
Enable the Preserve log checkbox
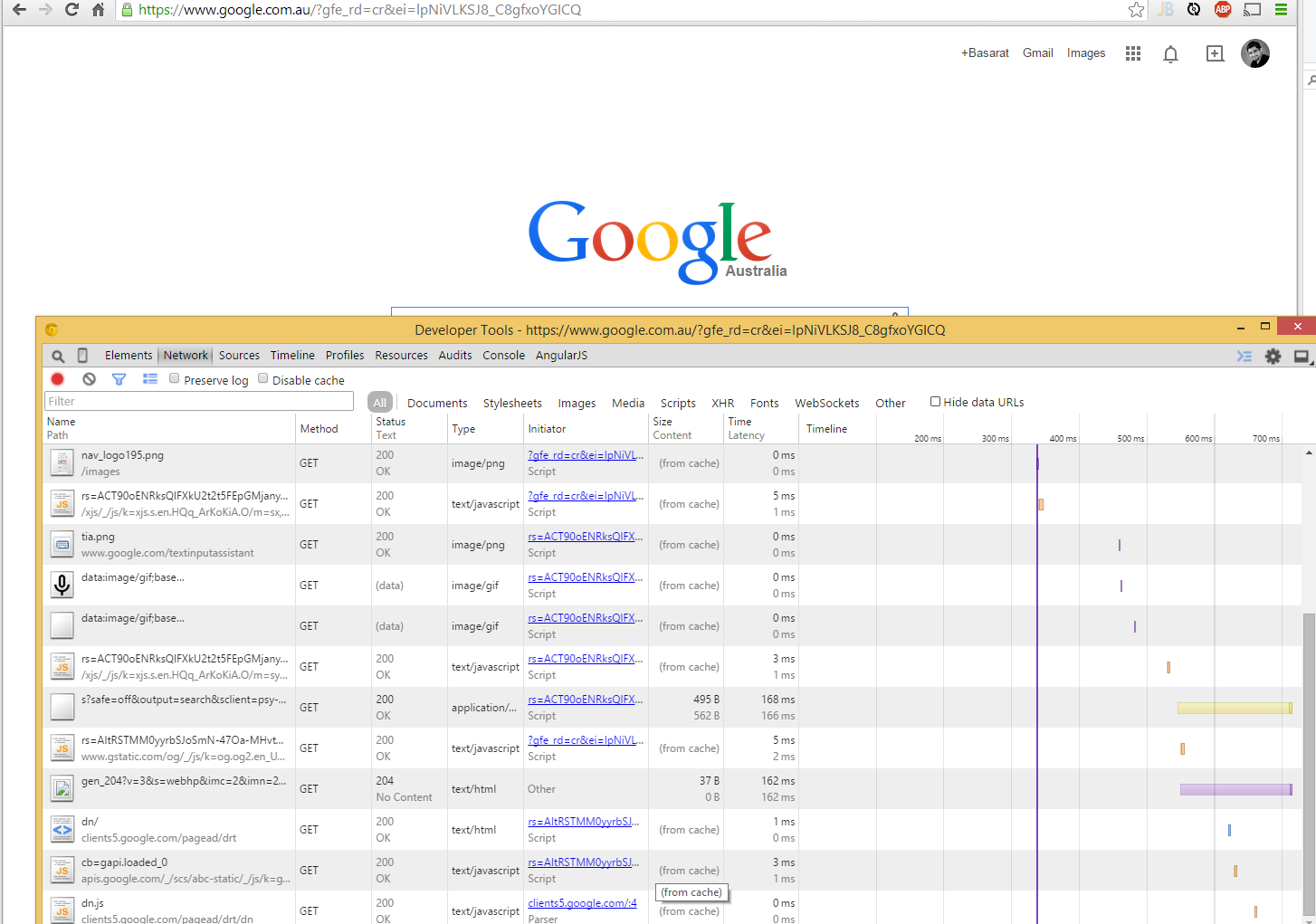pos(175,379)
